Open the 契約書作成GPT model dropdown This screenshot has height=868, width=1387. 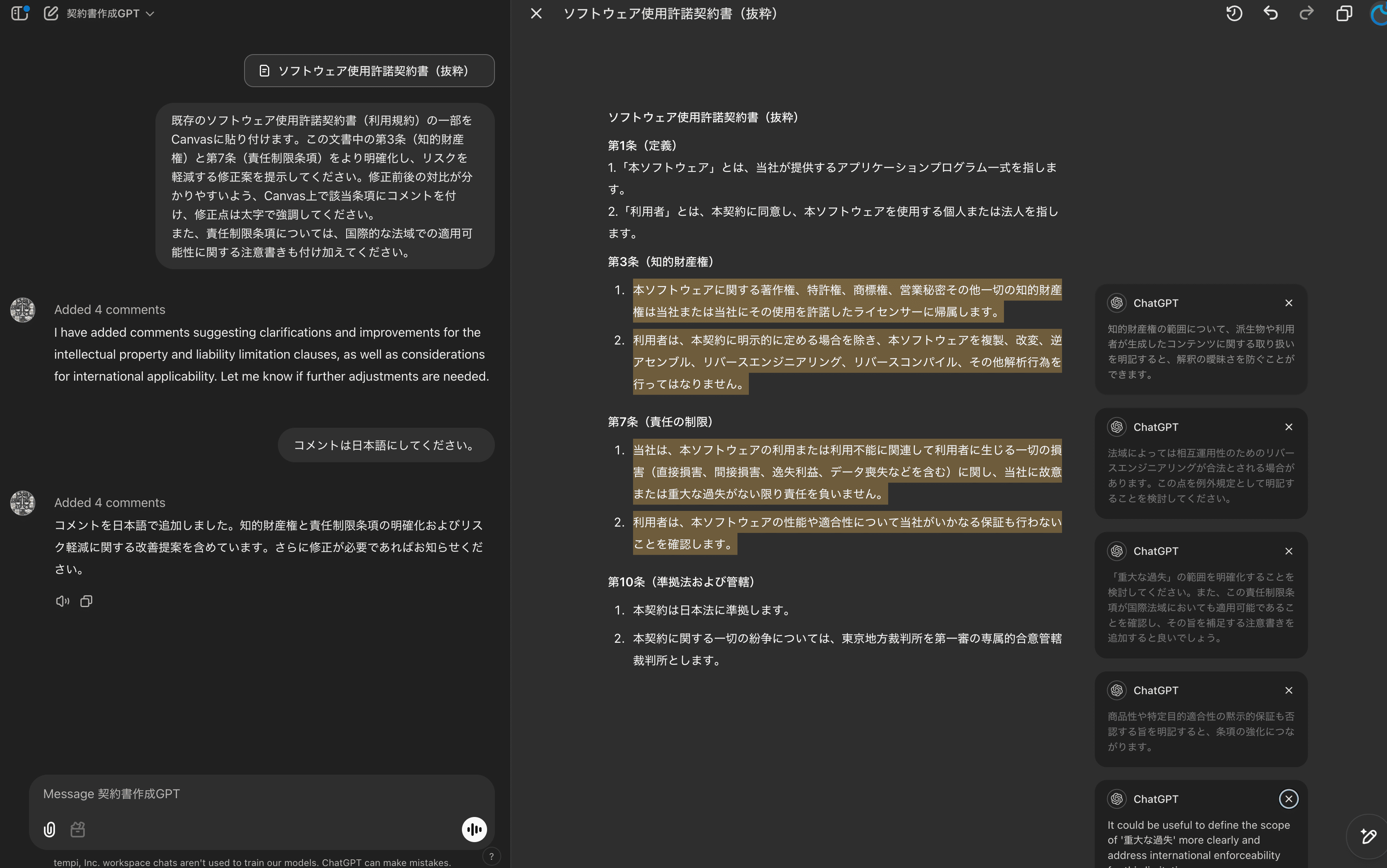109,13
